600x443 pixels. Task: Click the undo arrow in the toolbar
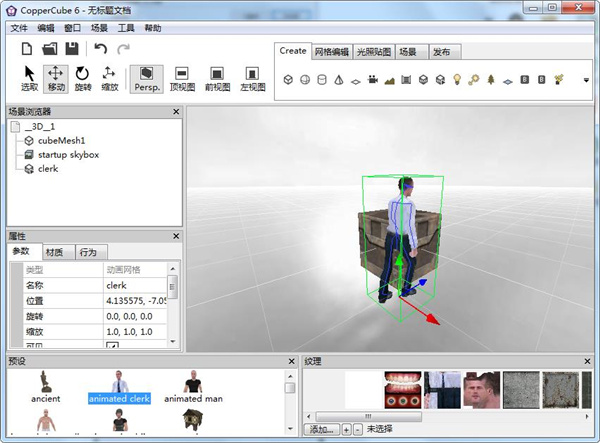click(100, 48)
